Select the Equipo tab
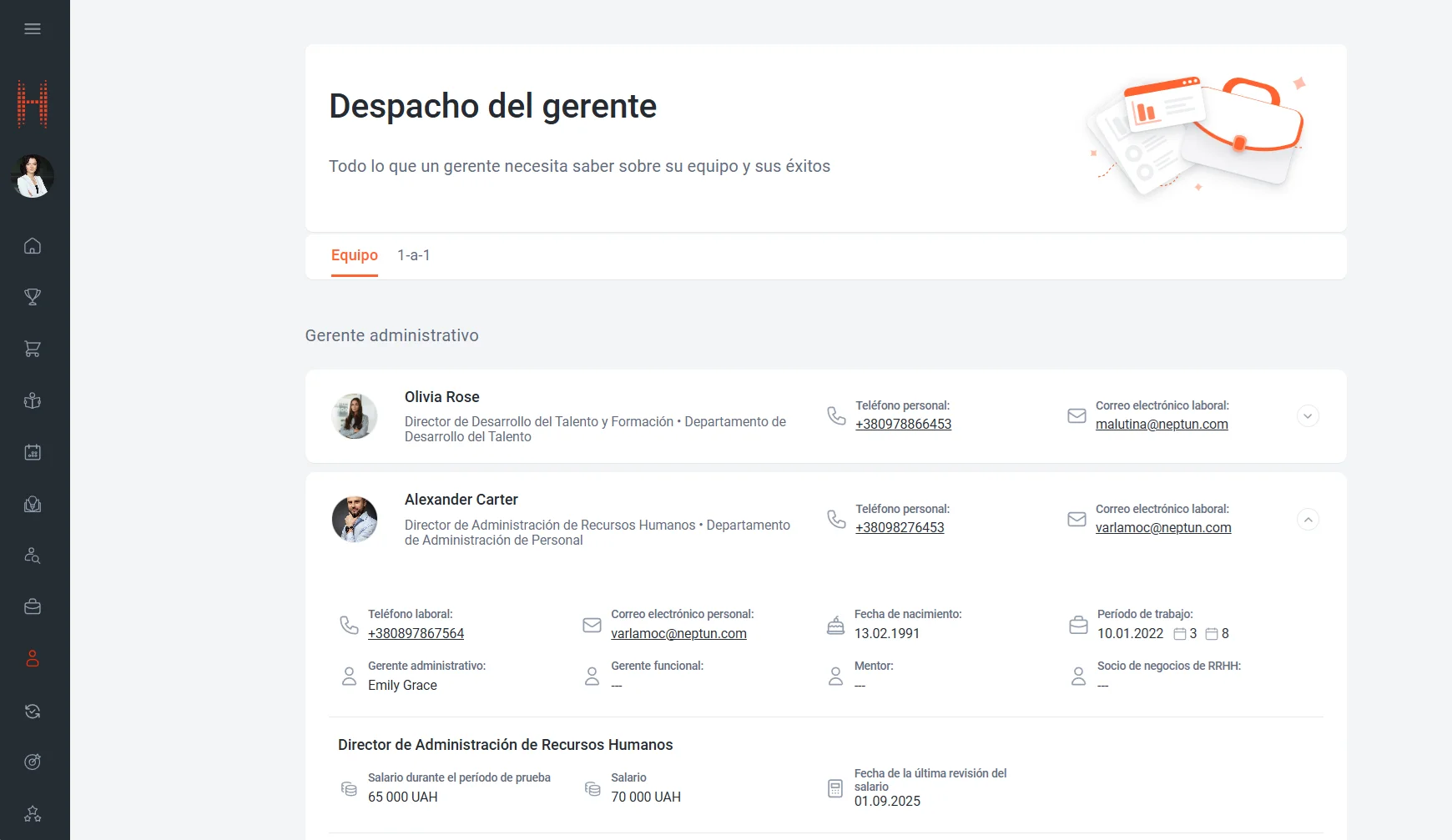 (354, 255)
